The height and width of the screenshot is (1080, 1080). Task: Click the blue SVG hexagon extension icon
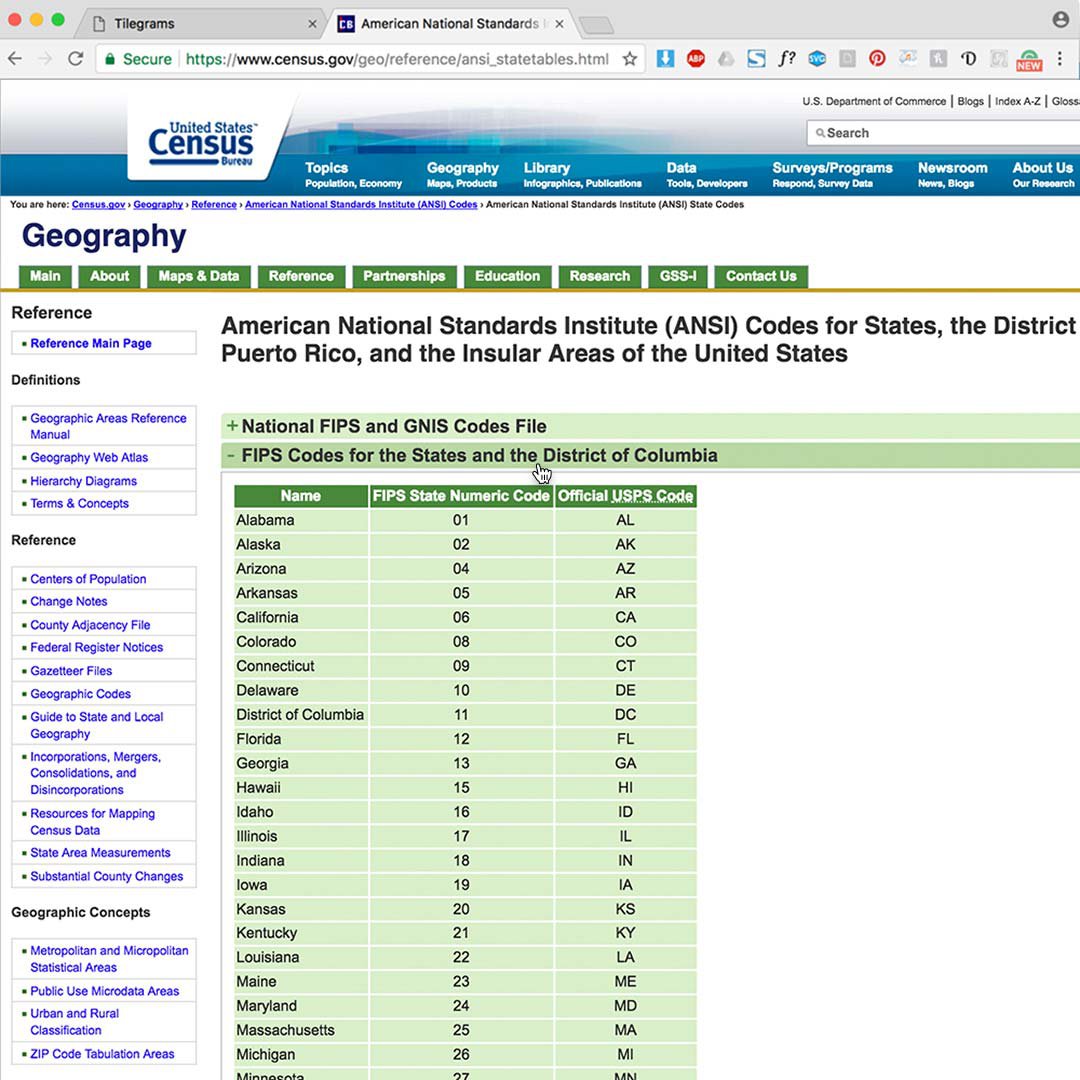(x=817, y=59)
